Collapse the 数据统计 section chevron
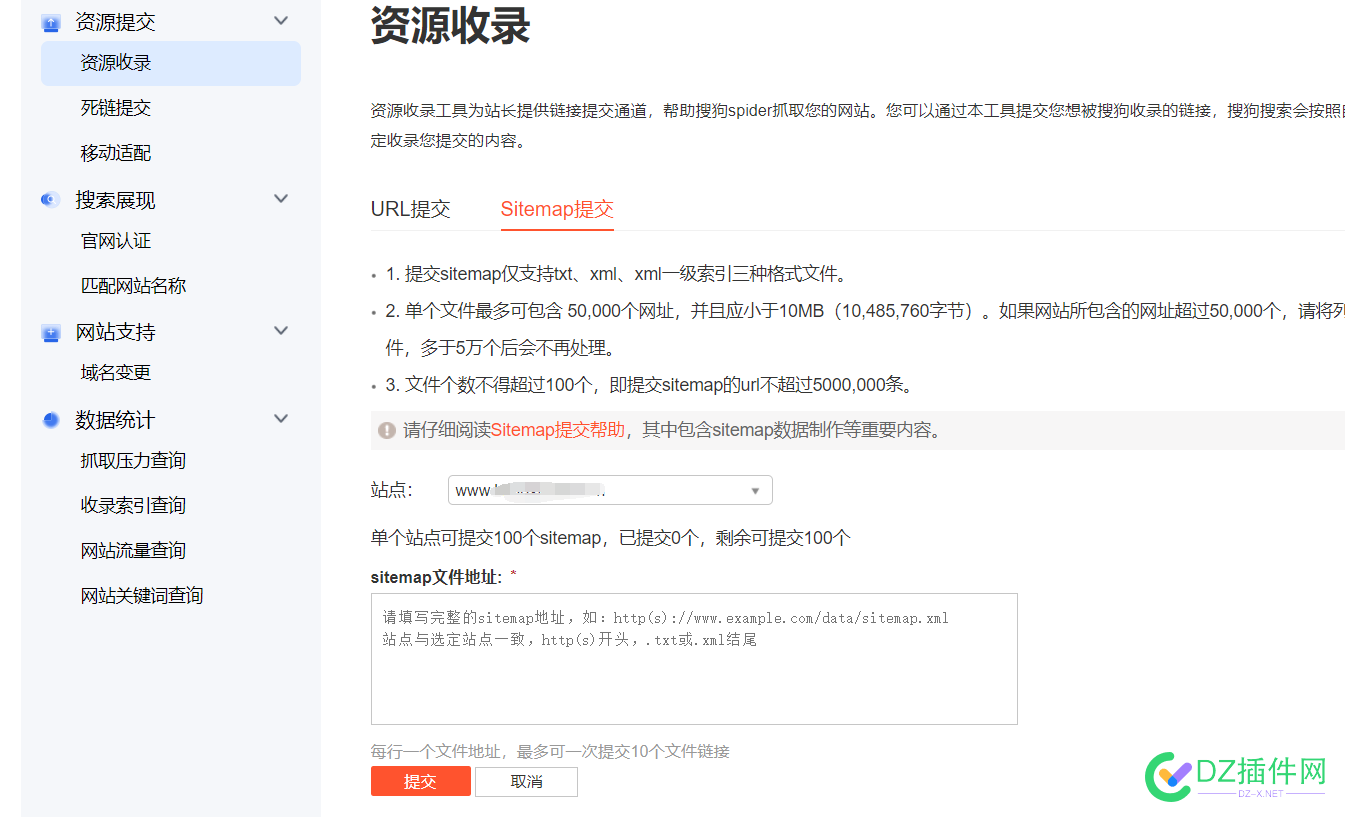This screenshot has width=1345, height=817. [x=281, y=419]
